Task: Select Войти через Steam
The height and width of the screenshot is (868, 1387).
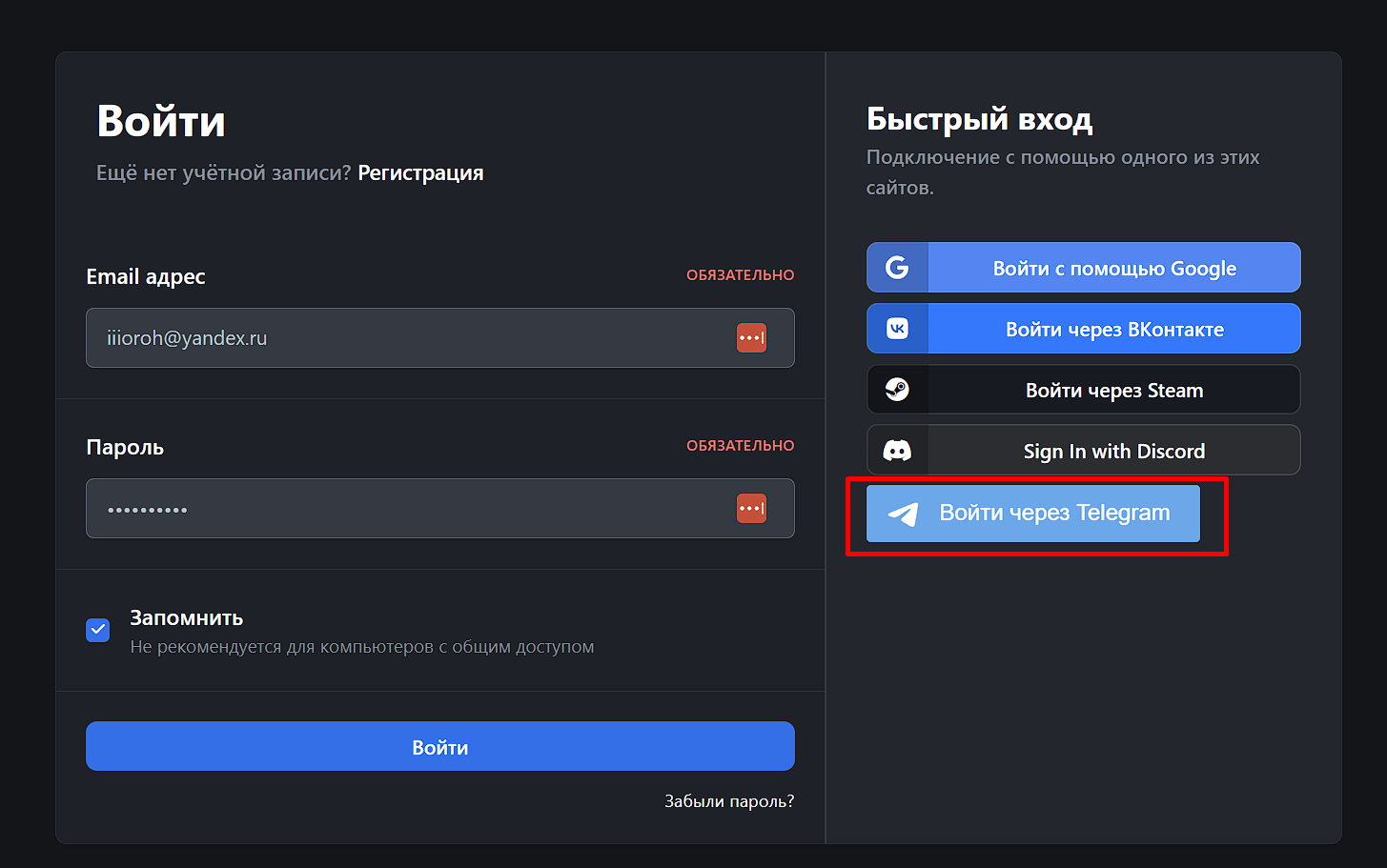Action: click(x=1084, y=390)
